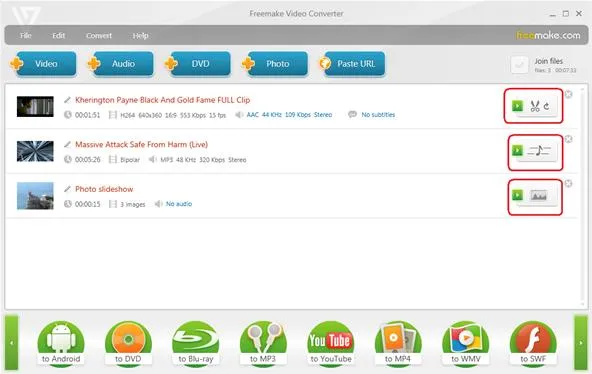Image resolution: width=592 pixels, height=374 pixels.
Task: Remove Kherington Payne clip with X icon
Action: pos(568,94)
